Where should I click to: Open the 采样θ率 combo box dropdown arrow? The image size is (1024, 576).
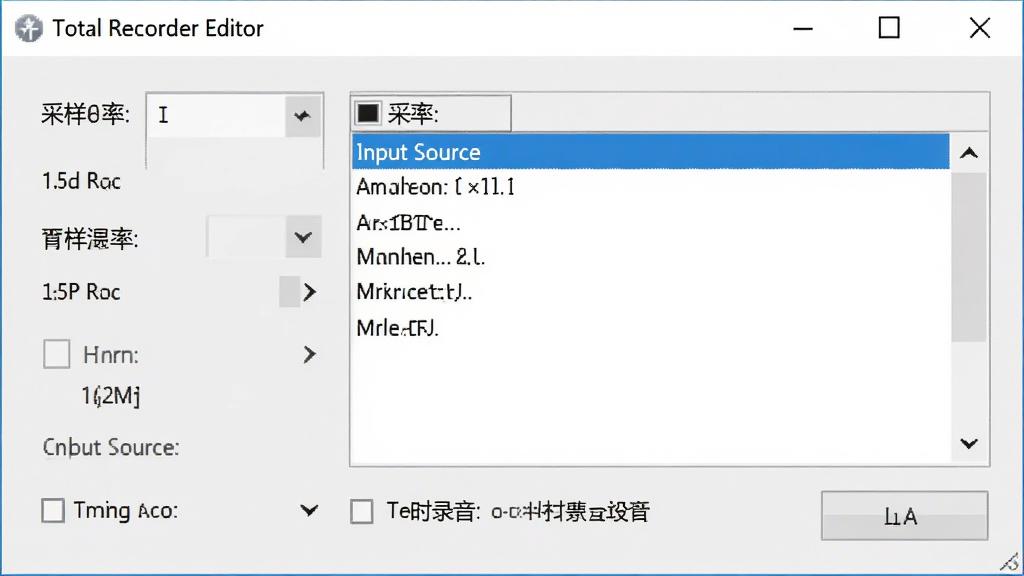[x=302, y=116]
